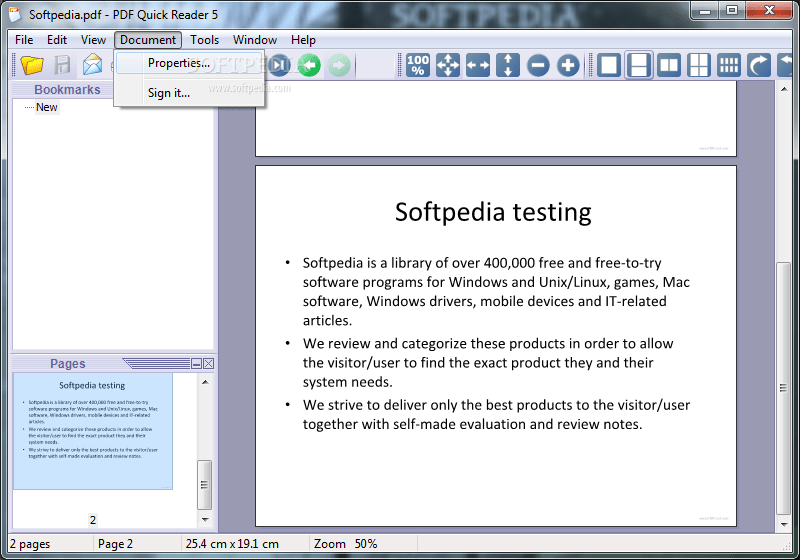Click 'Page 2' in status bar
This screenshot has height=560, width=800.
[115, 544]
